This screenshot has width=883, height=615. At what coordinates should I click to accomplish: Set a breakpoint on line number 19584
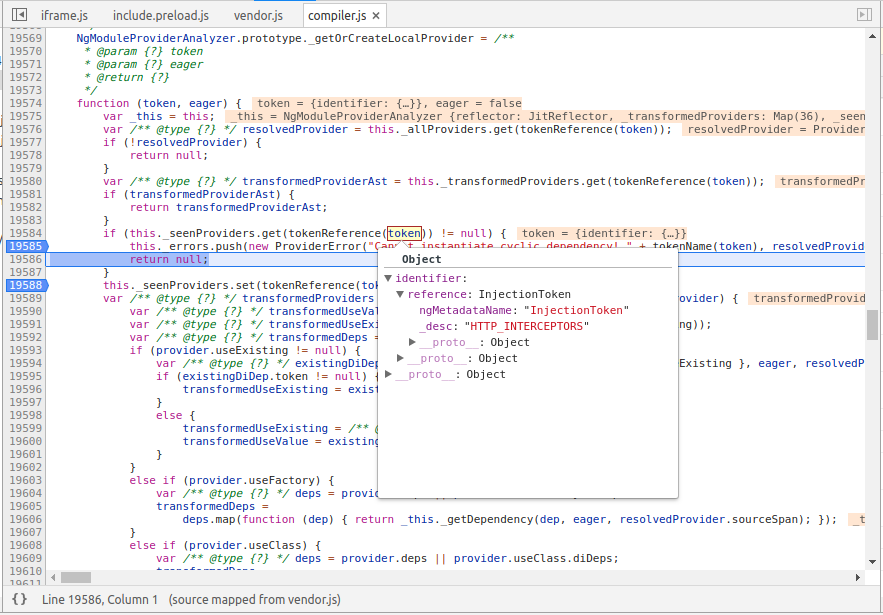(x=25, y=233)
